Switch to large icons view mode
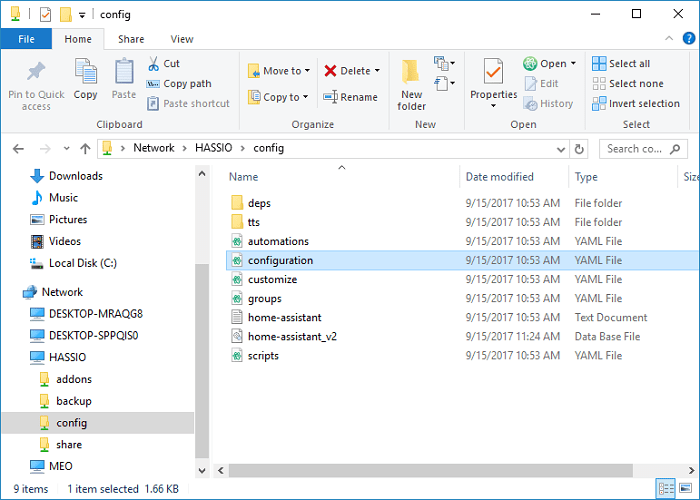Image resolution: width=700 pixels, height=500 pixels. [x=685, y=489]
